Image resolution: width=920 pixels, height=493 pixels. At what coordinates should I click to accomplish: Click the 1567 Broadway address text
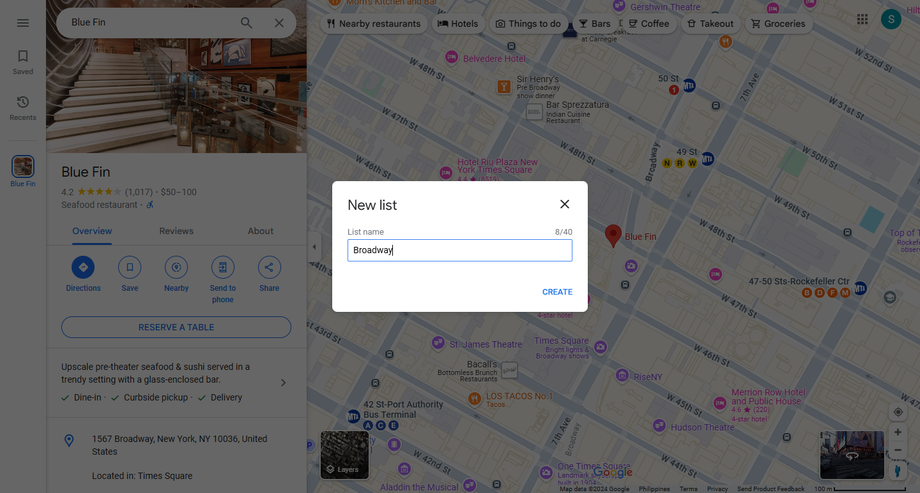[x=179, y=445]
